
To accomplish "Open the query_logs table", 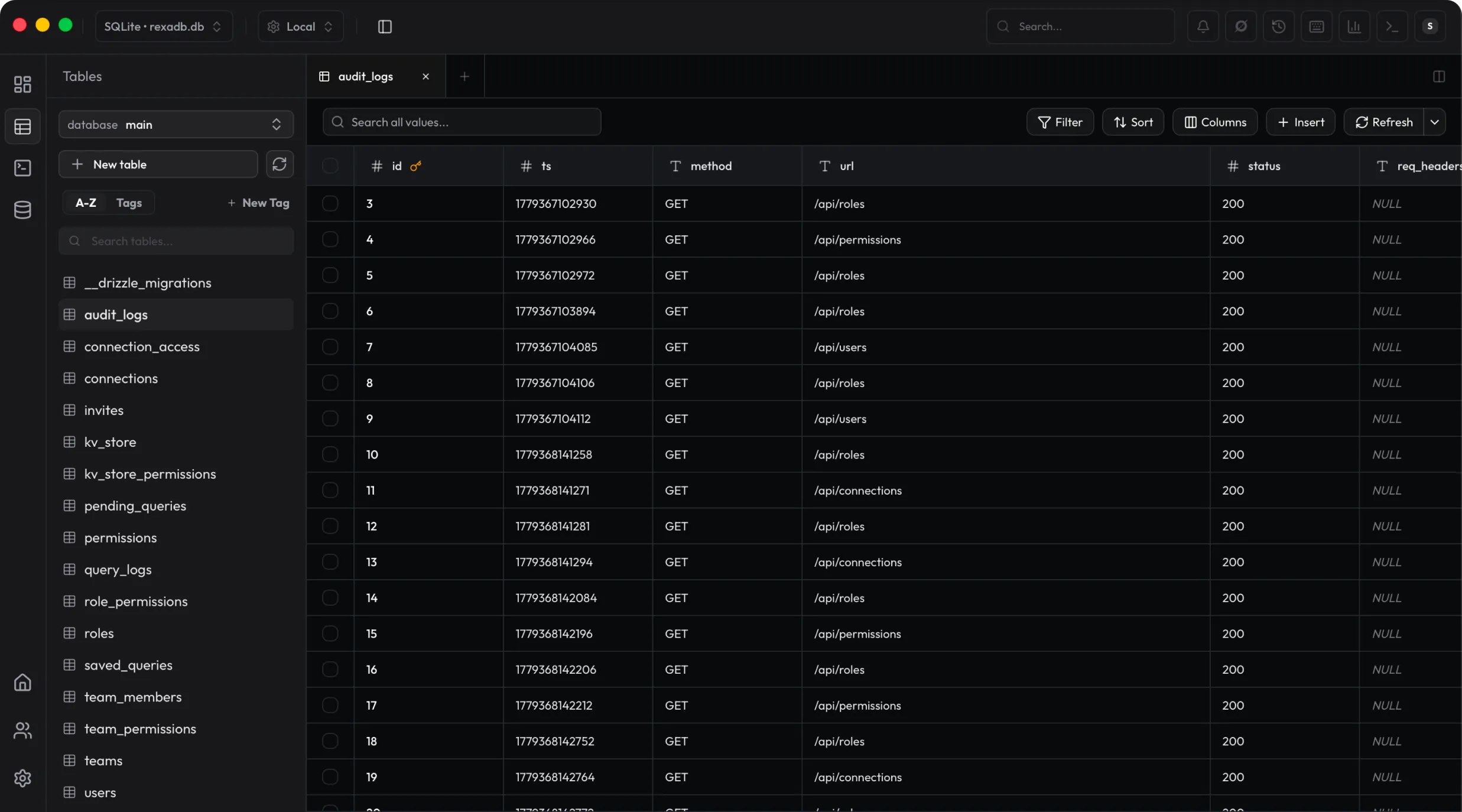I will [176, 570].
